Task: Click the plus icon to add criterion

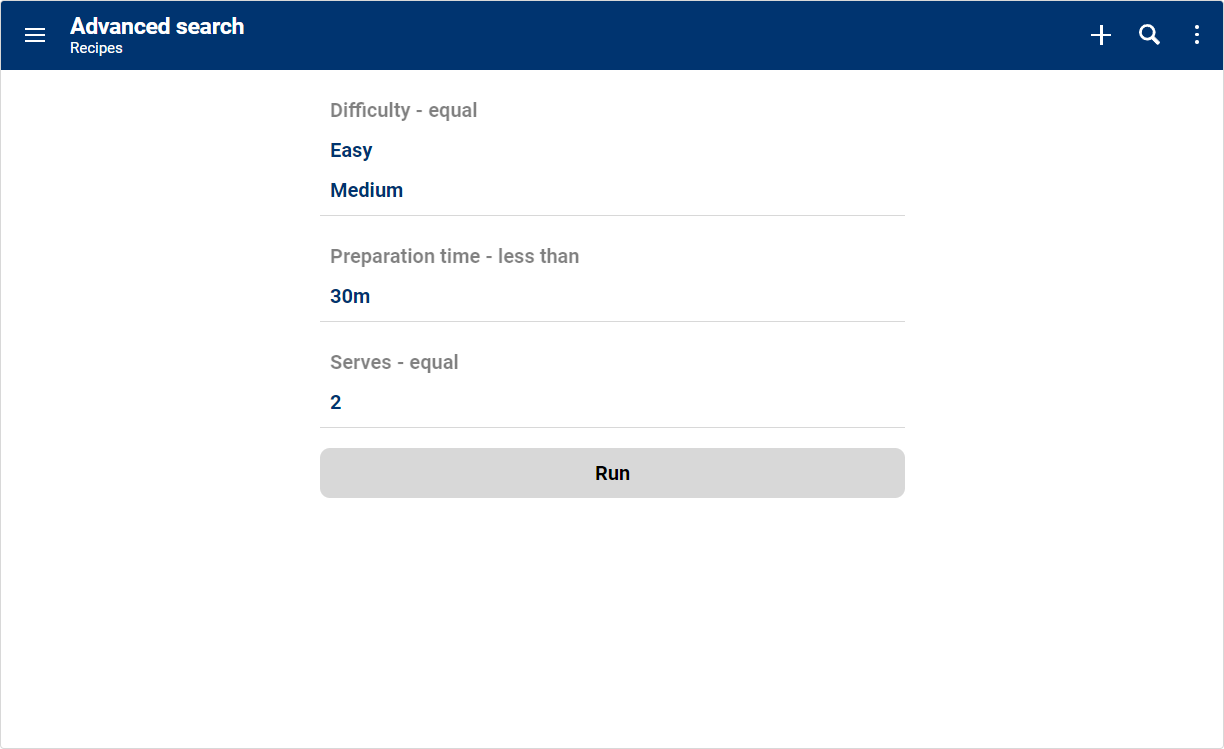Action: pos(1100,35)
